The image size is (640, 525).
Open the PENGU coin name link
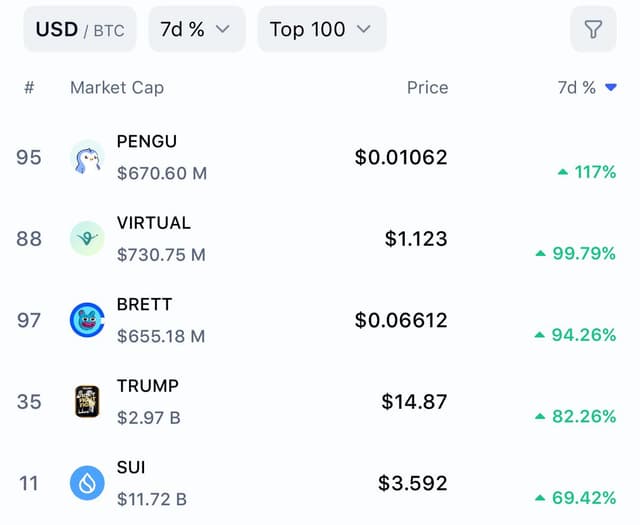[147, 142]
